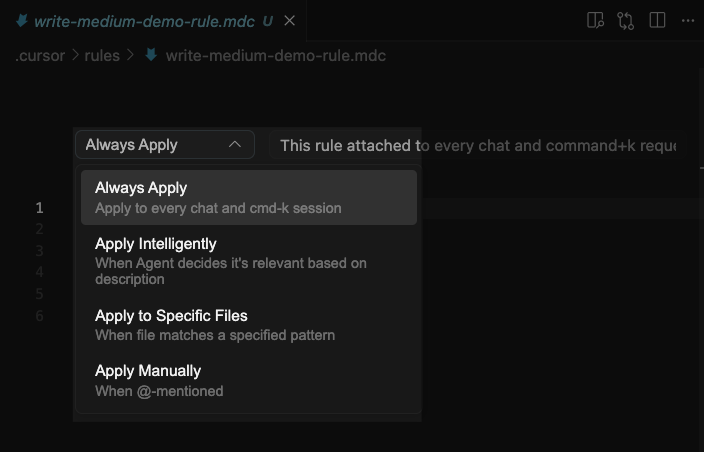Screen dimensions: 704x452
Task: Open the more actions ellipsis menu
Action: [688, 21]
